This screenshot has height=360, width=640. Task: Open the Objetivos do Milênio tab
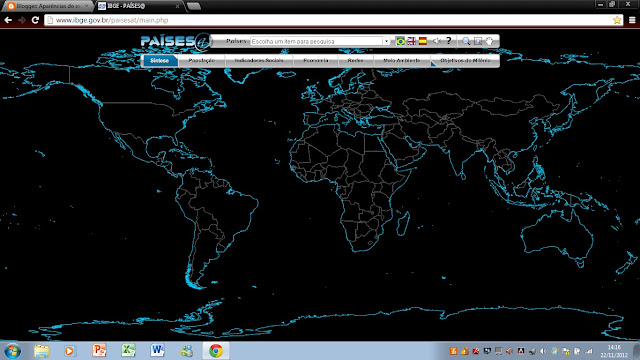465,60
